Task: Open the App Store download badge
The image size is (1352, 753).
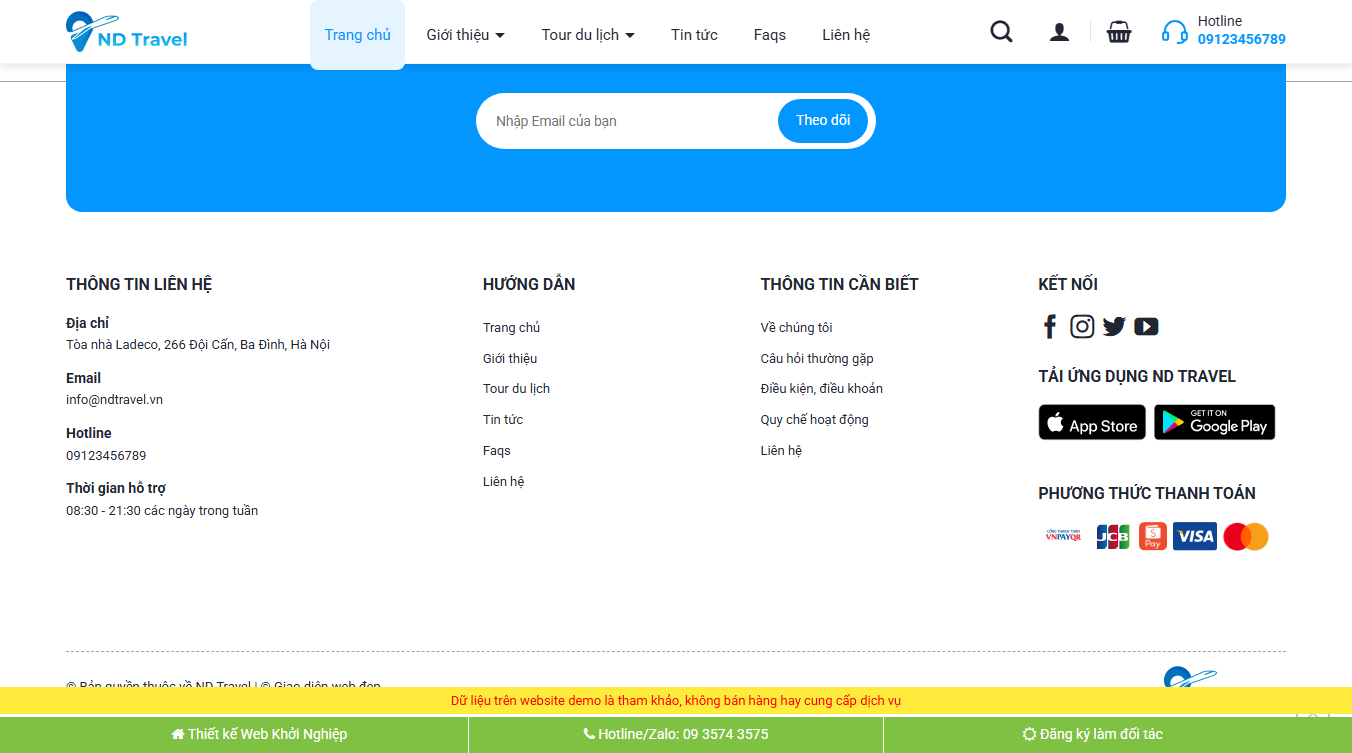Action: click(x=1092, y=422)
